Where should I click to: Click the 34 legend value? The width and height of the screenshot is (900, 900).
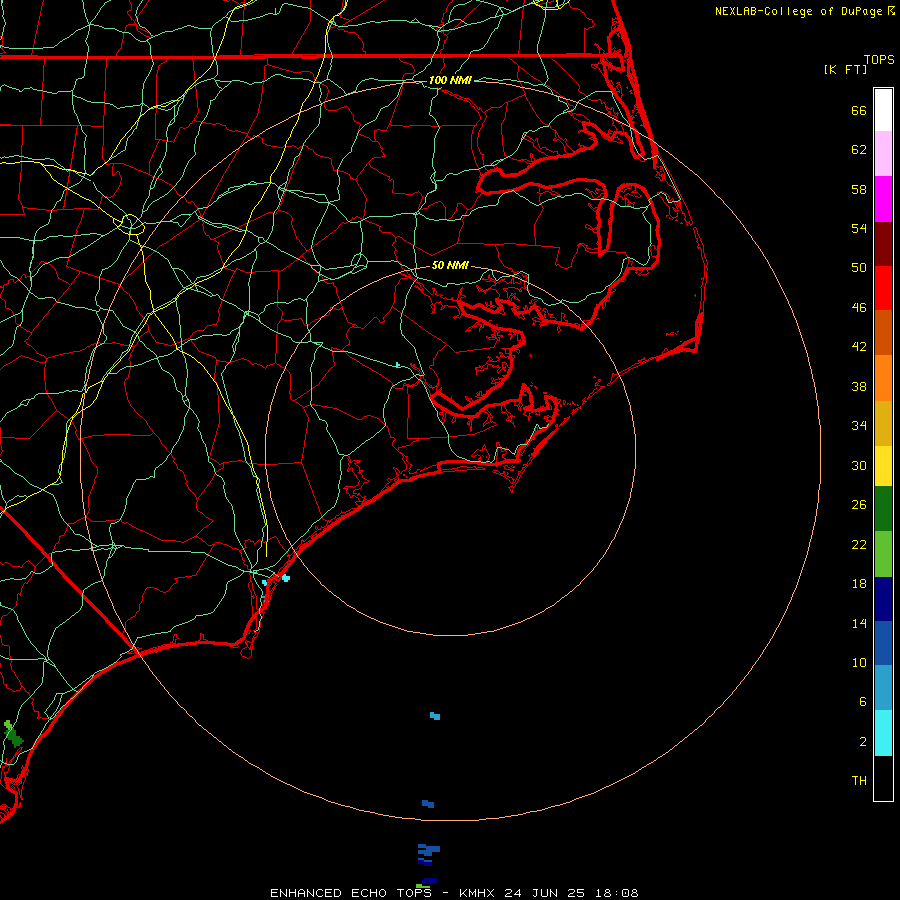[x=859, y=425]
